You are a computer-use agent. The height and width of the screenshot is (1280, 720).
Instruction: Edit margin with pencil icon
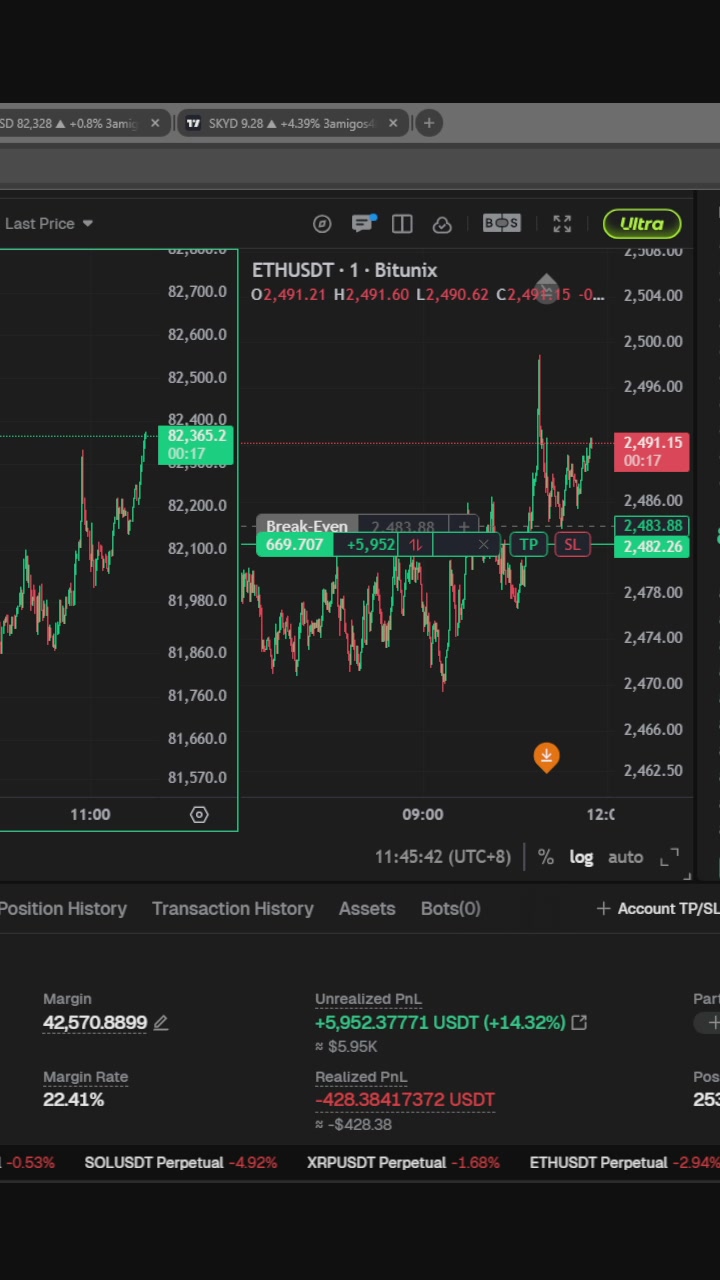tap(161, 1023)
